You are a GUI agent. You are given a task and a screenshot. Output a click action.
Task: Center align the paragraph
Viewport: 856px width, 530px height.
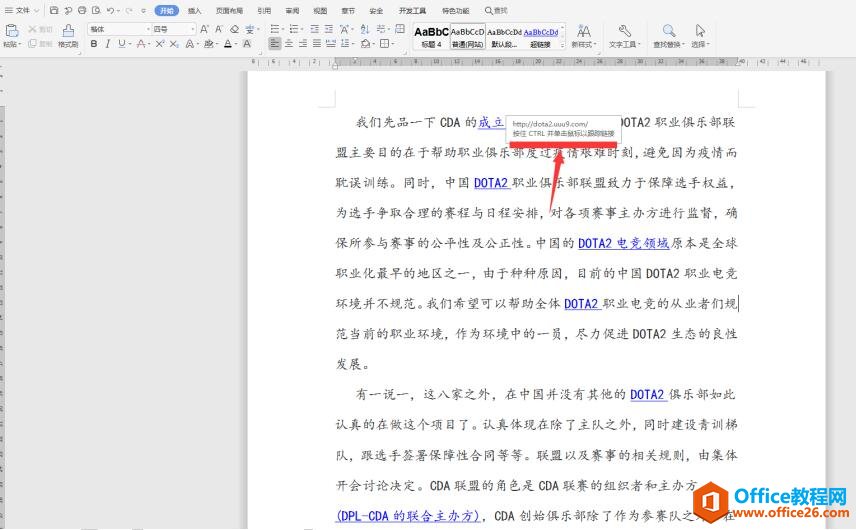click(289, 44)
